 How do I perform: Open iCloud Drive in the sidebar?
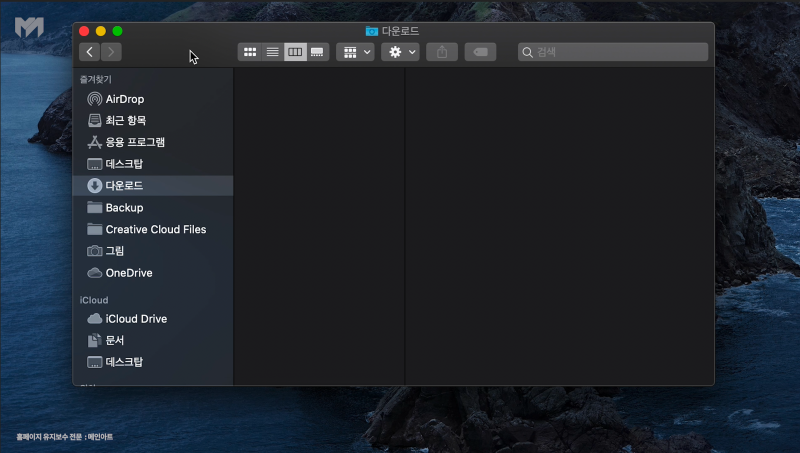click(153, 319)
